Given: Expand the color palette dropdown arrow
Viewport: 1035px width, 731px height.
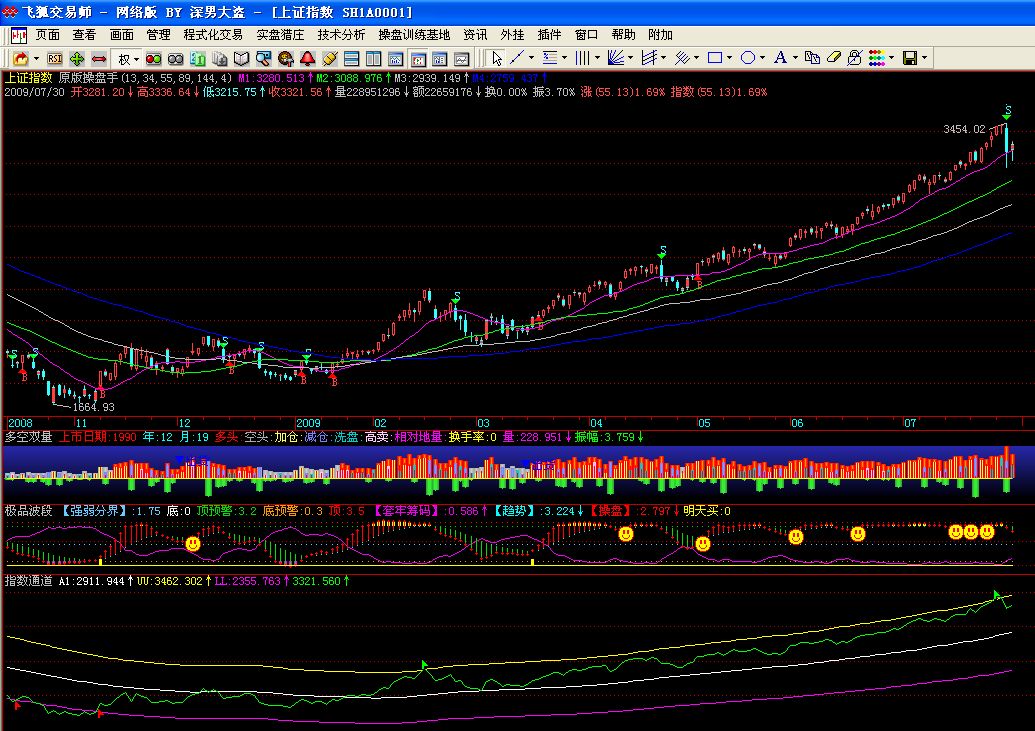Looking at the screenshot, I should pos(892,58).
